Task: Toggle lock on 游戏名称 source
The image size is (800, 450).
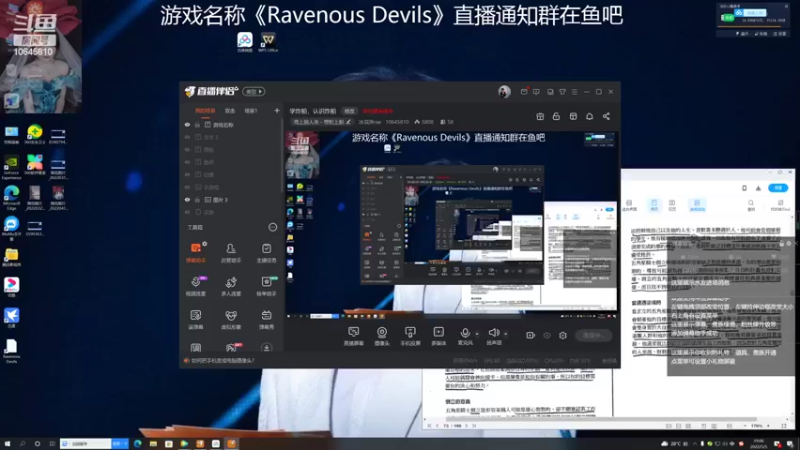Action: (197, 124)
